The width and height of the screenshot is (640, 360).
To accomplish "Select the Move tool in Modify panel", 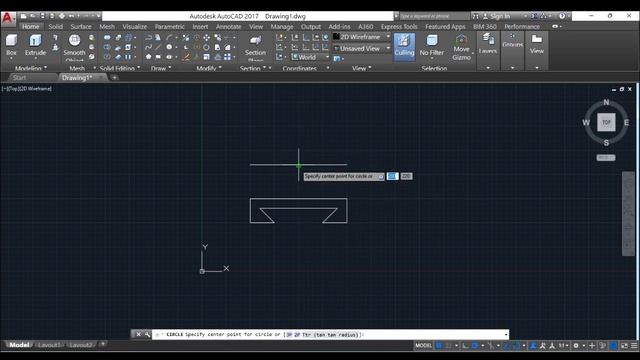I will click(207, 37).
